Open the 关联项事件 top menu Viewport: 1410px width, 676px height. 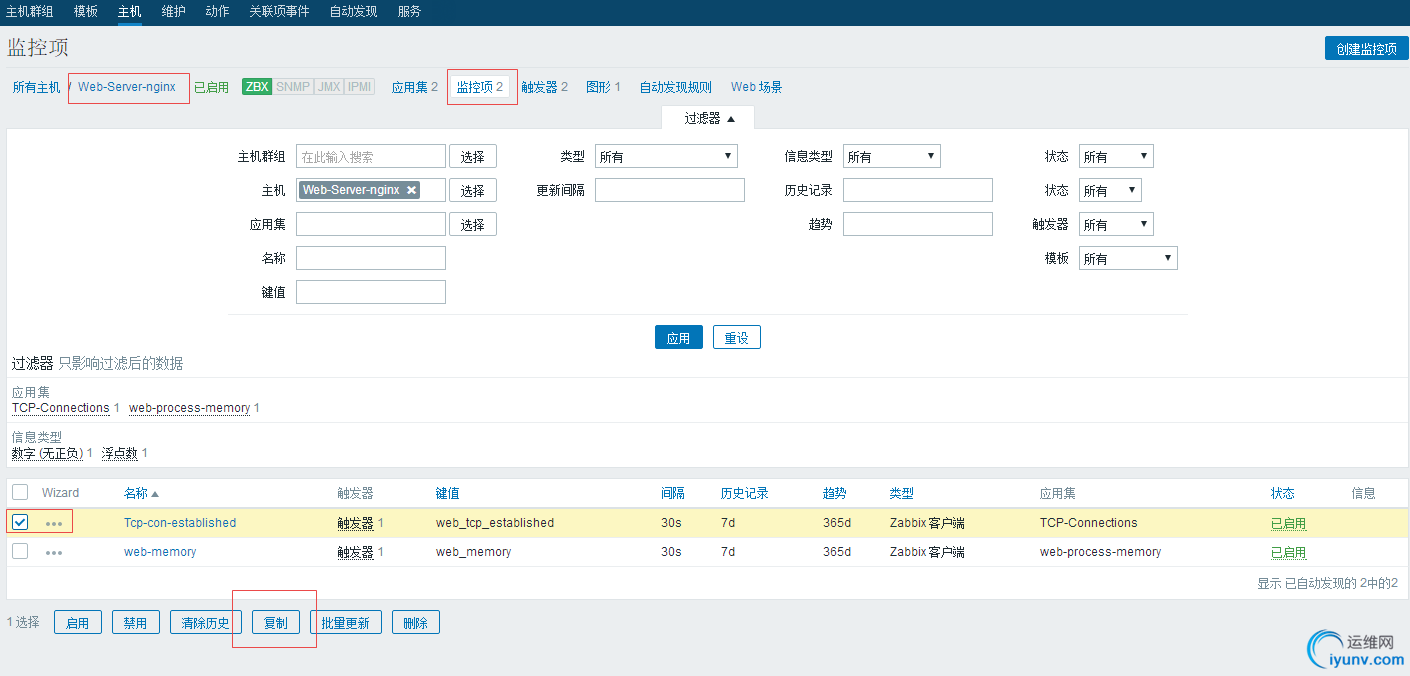[x=279, y=12]
